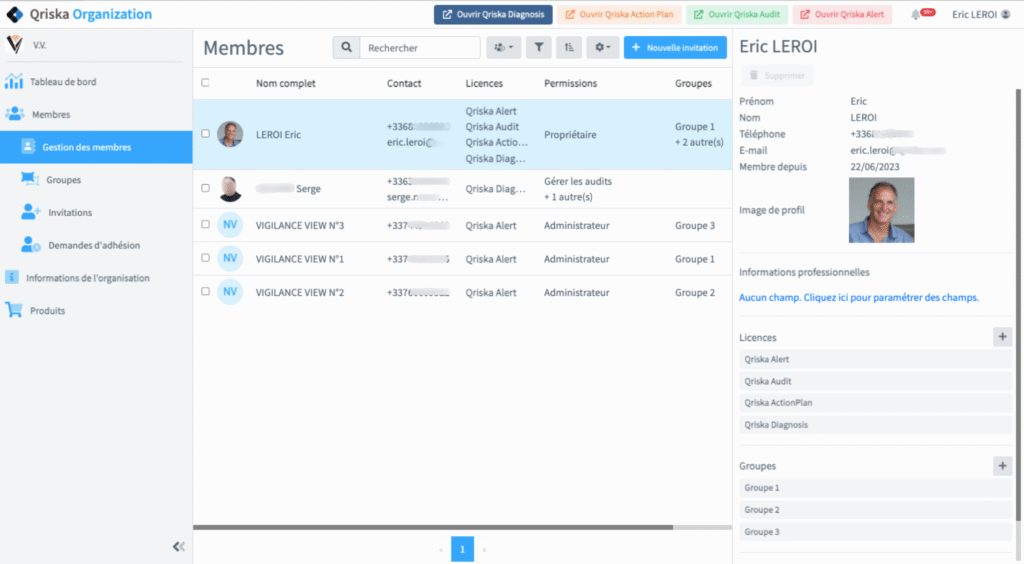Open Produits in sidebar
This screenshot has height=564, width=1024.
click(47, 310)
